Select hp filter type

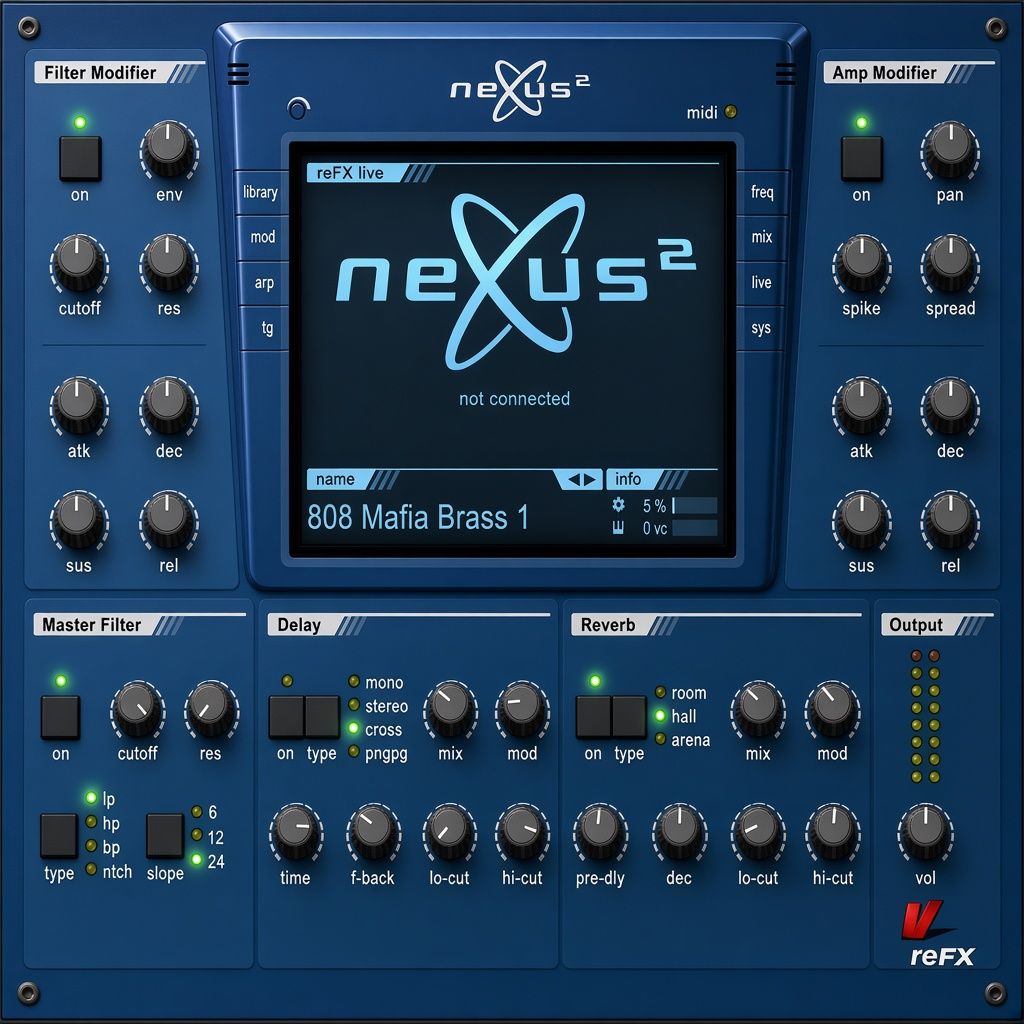[x=103, y=823]
